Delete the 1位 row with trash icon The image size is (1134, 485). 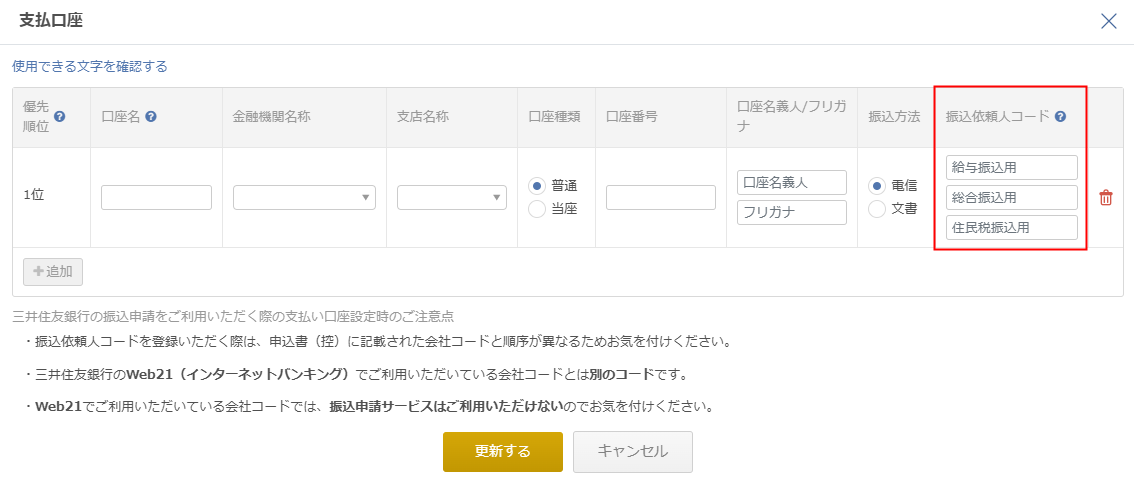(1106, 198)
